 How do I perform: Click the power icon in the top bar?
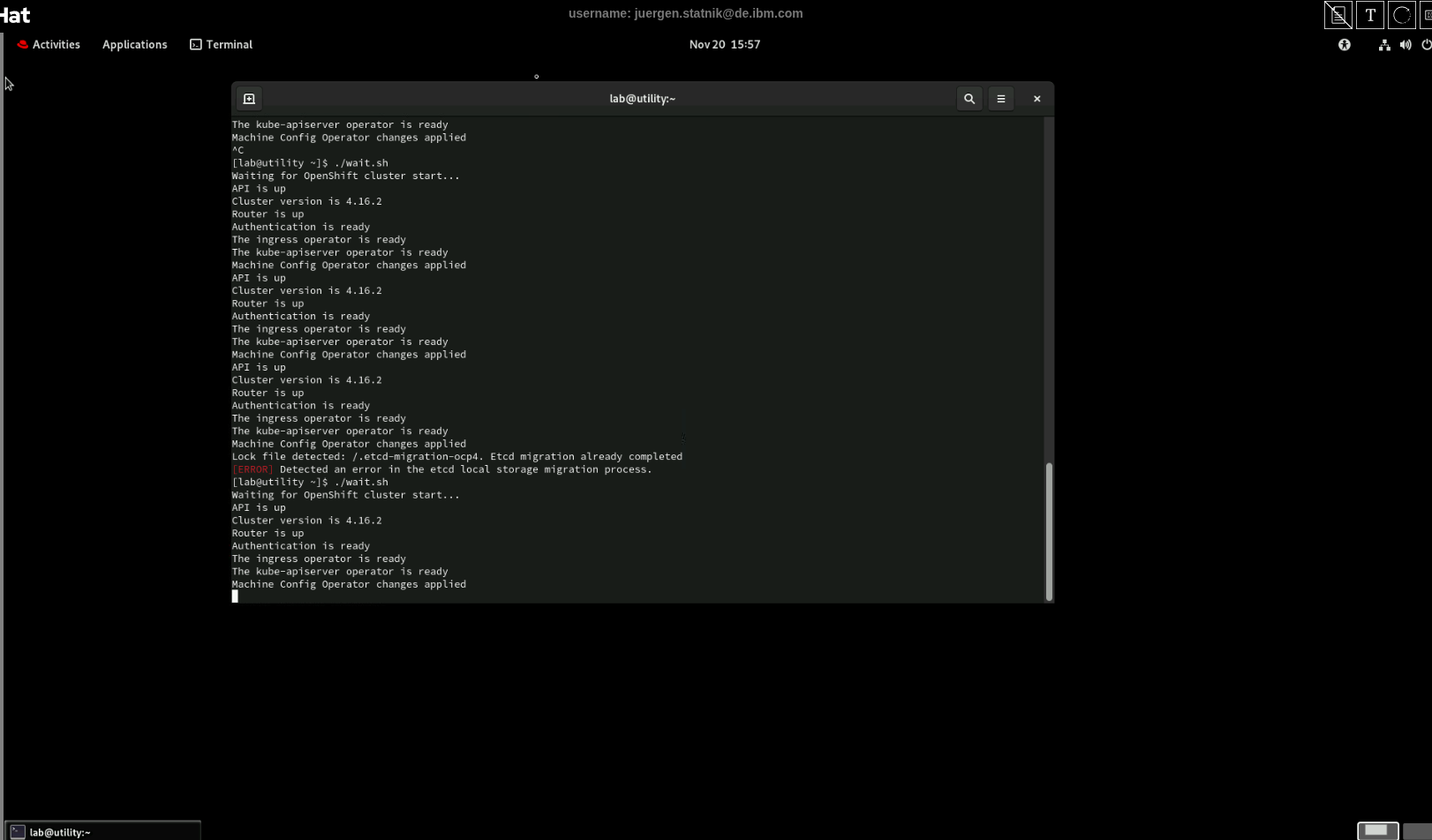point(1426,45)
